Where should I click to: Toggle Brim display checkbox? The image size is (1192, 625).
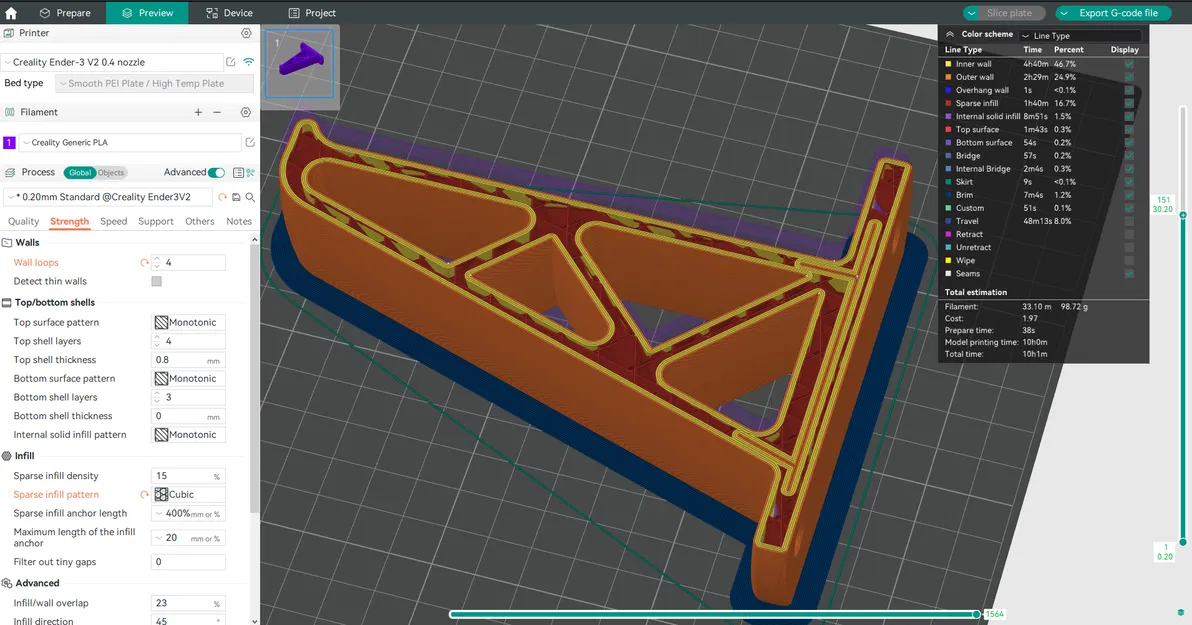tap(1129, 195)
